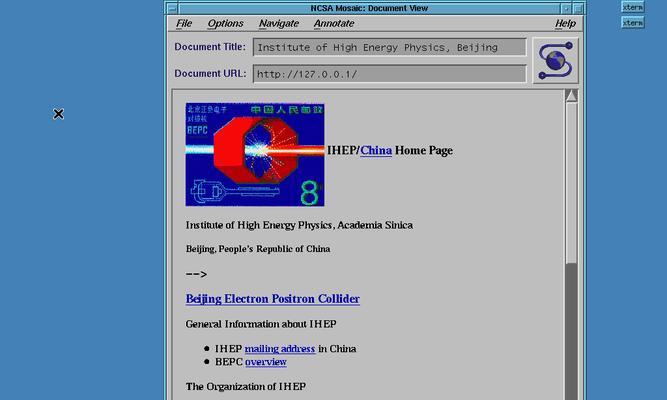Click the second xterm icon
This screenshot has width=667, height=400.
point(633,23)
